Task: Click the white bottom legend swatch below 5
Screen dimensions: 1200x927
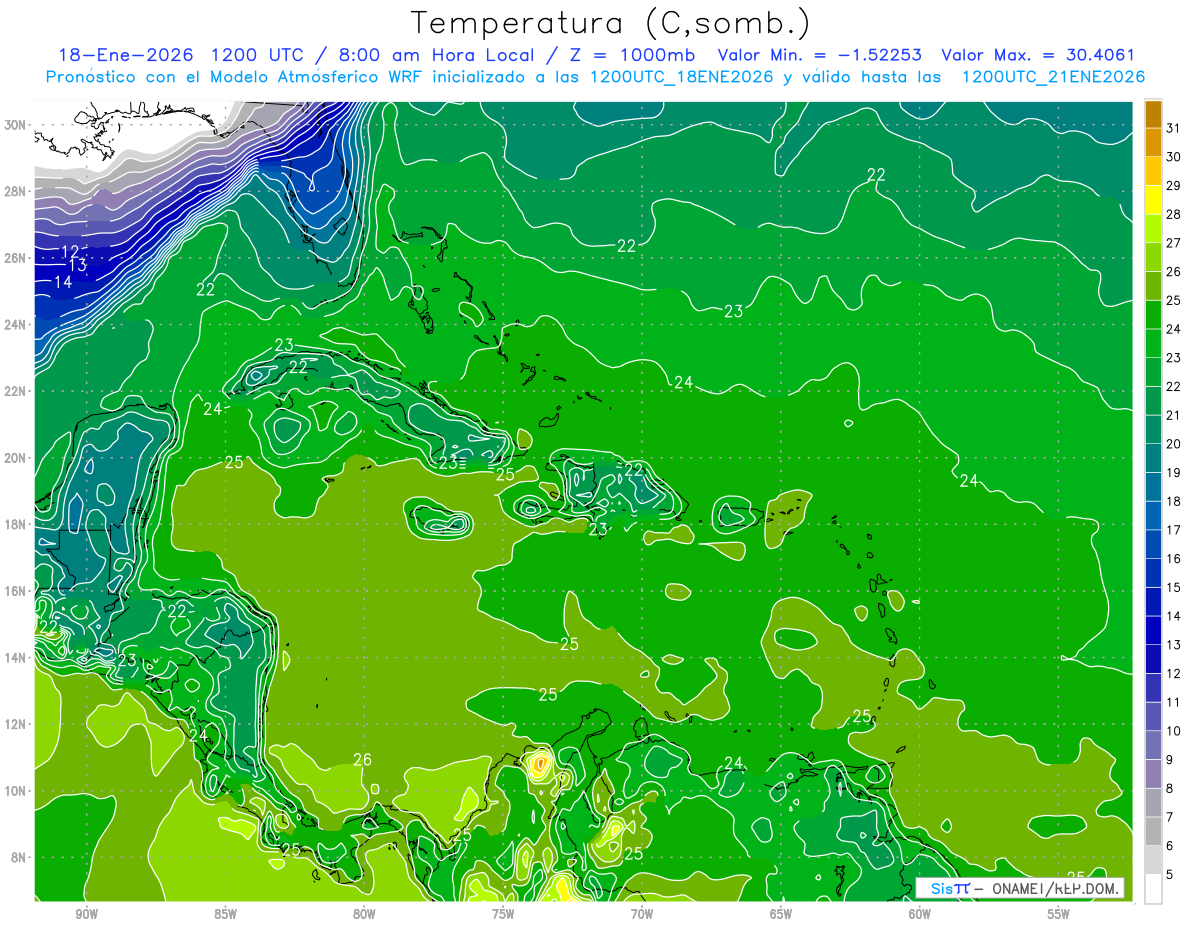Action: coord(1153,889)
